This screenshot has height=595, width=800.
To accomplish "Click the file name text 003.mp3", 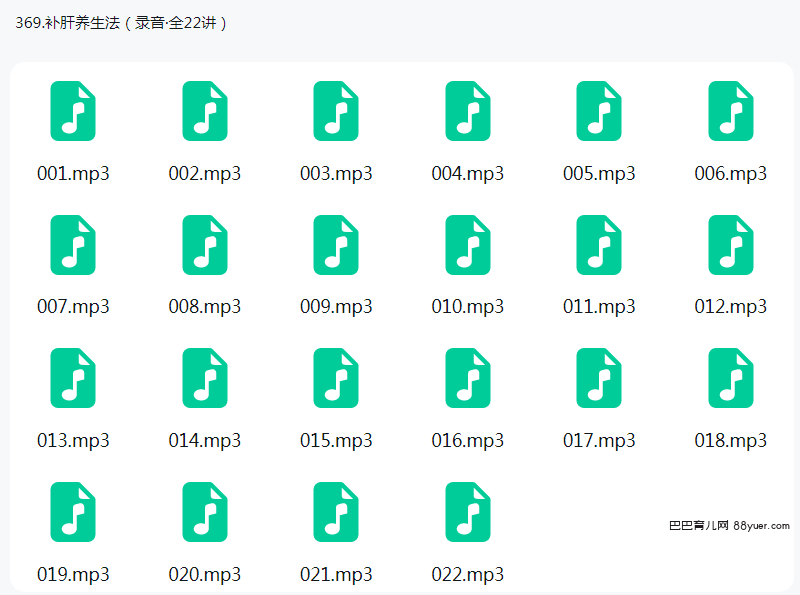I will (336, 174).
